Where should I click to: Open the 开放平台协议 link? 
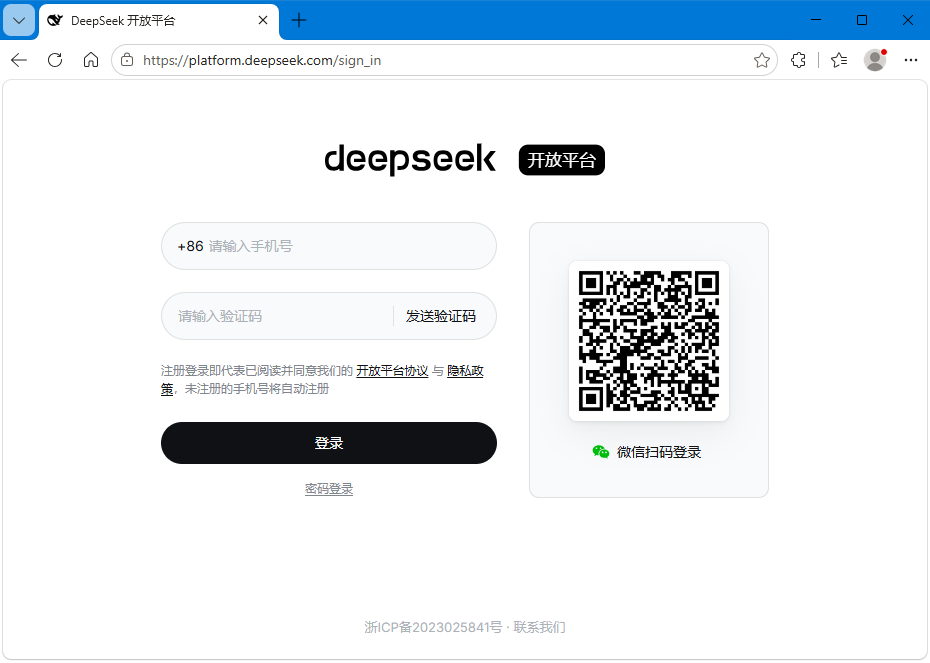pyautogui.click(x=392, y=371)
